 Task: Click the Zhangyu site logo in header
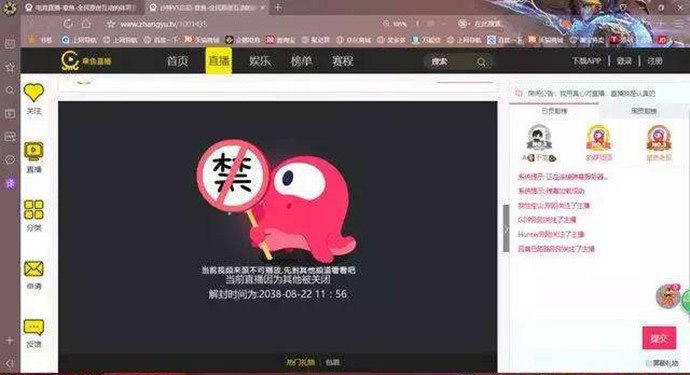pyautogui.click(x=86, y=60)
